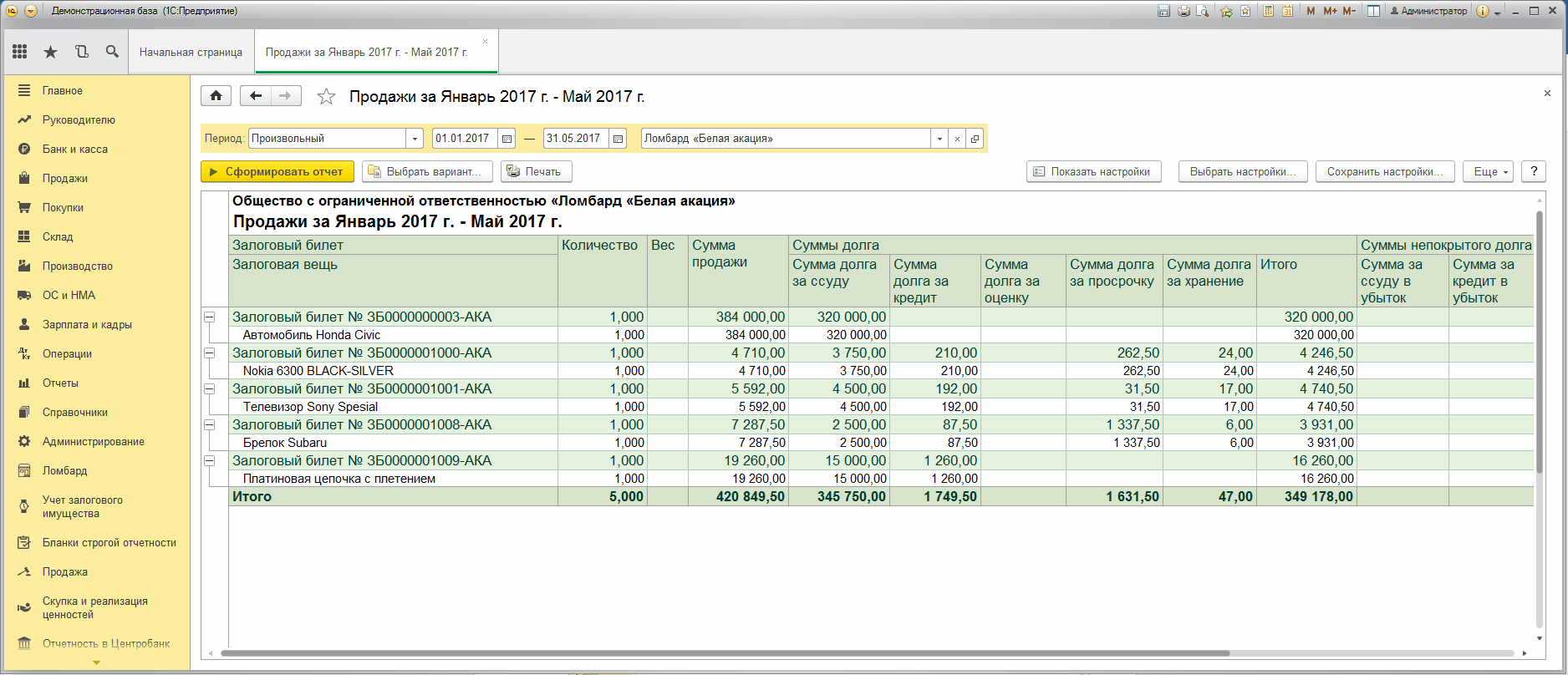The width and height of the screenshot is (1568, 675).
Task: Navigate back with the left arrow
Action: (x=256, y=96)
